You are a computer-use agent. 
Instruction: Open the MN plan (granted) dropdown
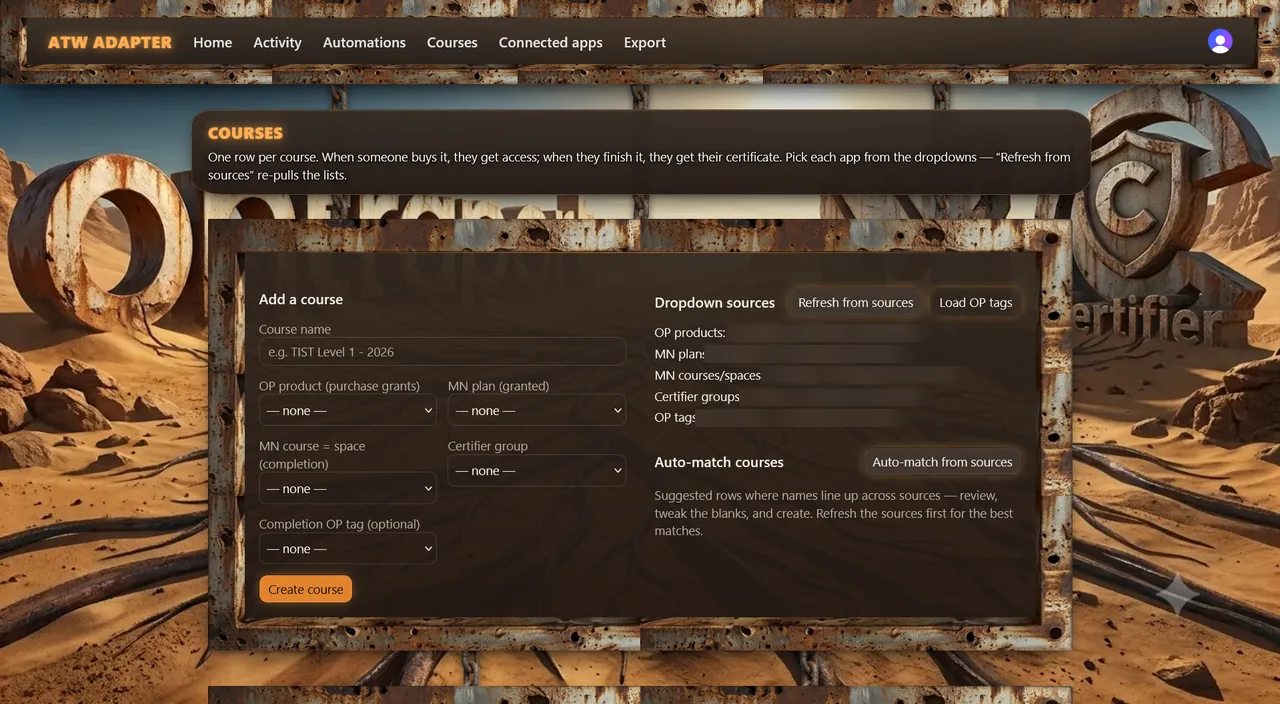point(537,410)
